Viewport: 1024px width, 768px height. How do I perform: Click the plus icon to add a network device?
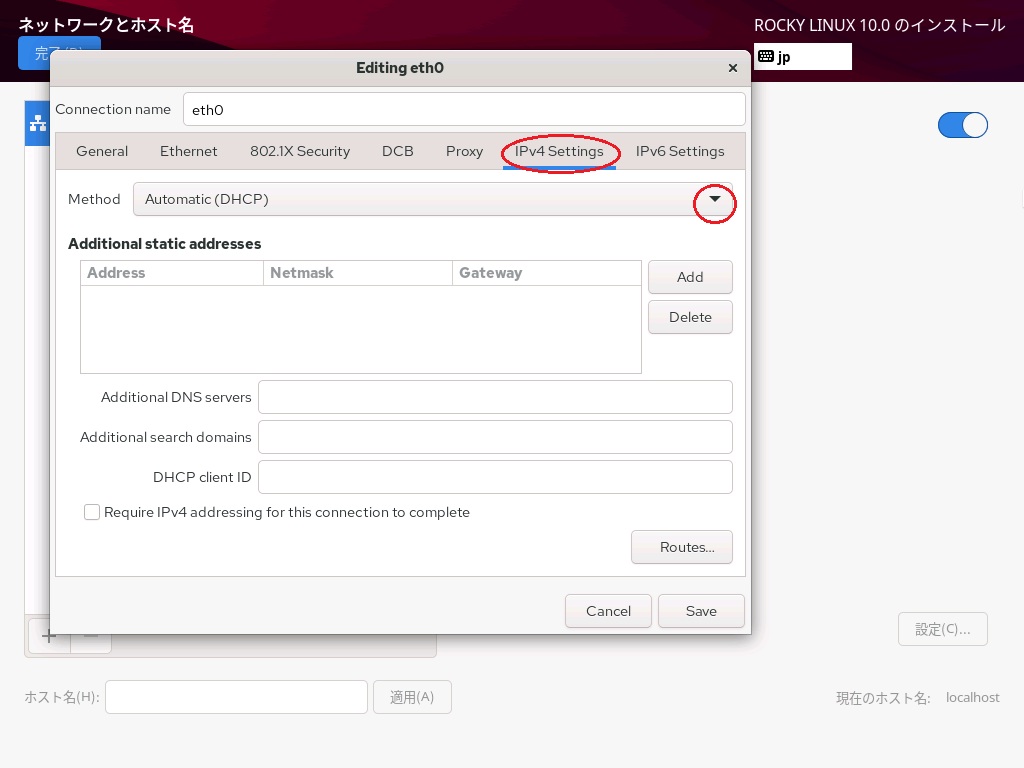[x=48, y=635]
